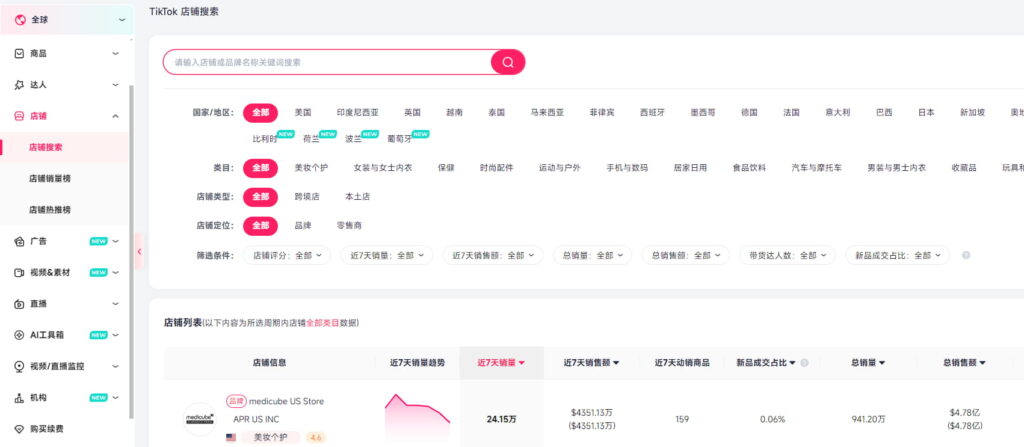Click the pink magnifier search button
This screenshot has height=447, width=1024.
tap(508, 62)
